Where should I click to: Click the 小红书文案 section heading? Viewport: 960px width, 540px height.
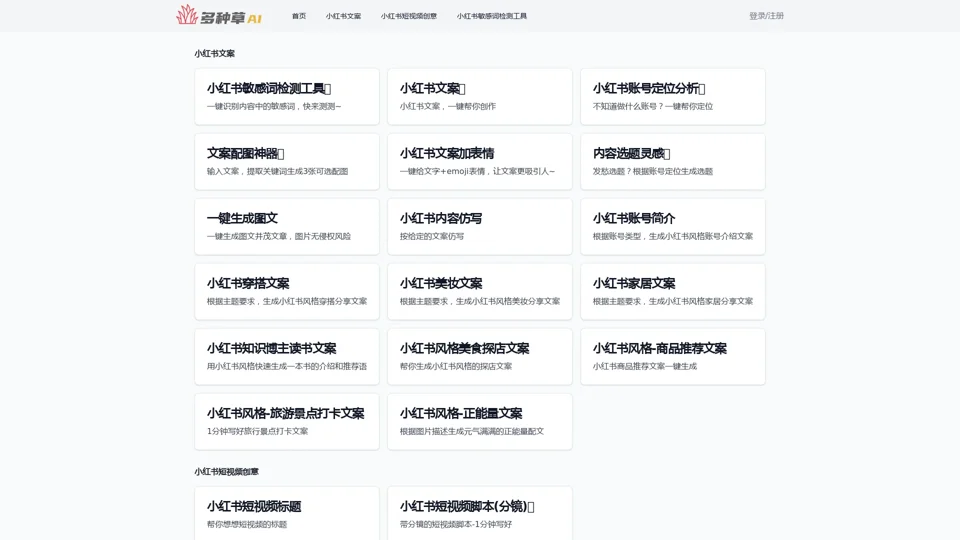coord(214,53)
